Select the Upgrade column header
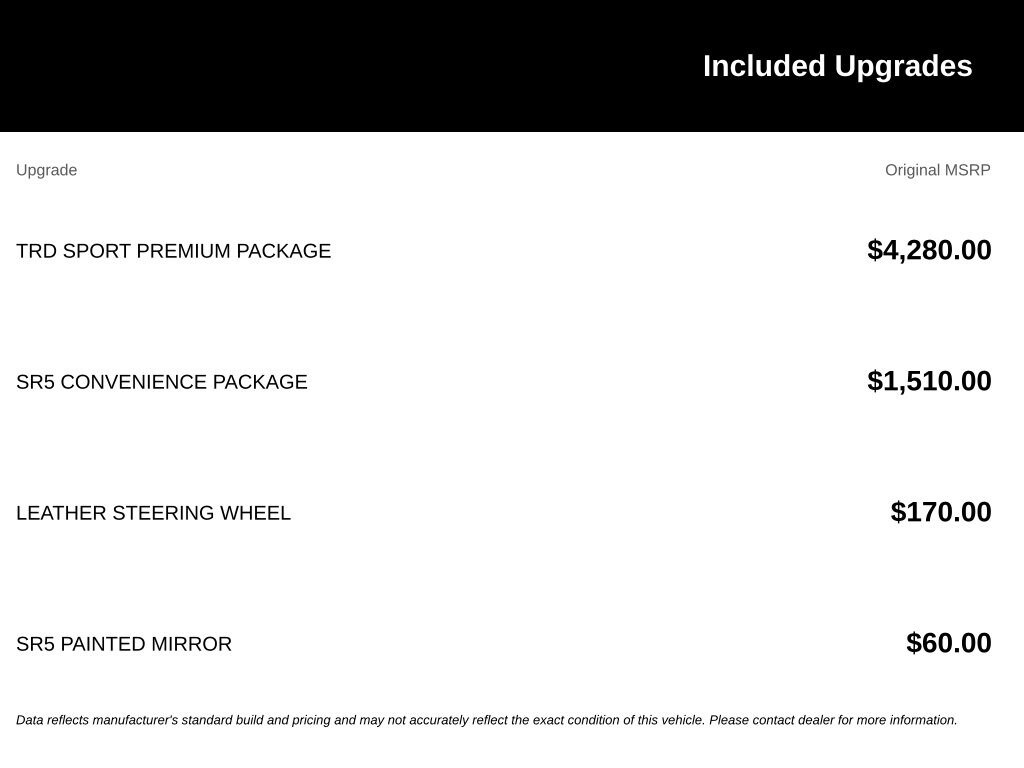 46,170
